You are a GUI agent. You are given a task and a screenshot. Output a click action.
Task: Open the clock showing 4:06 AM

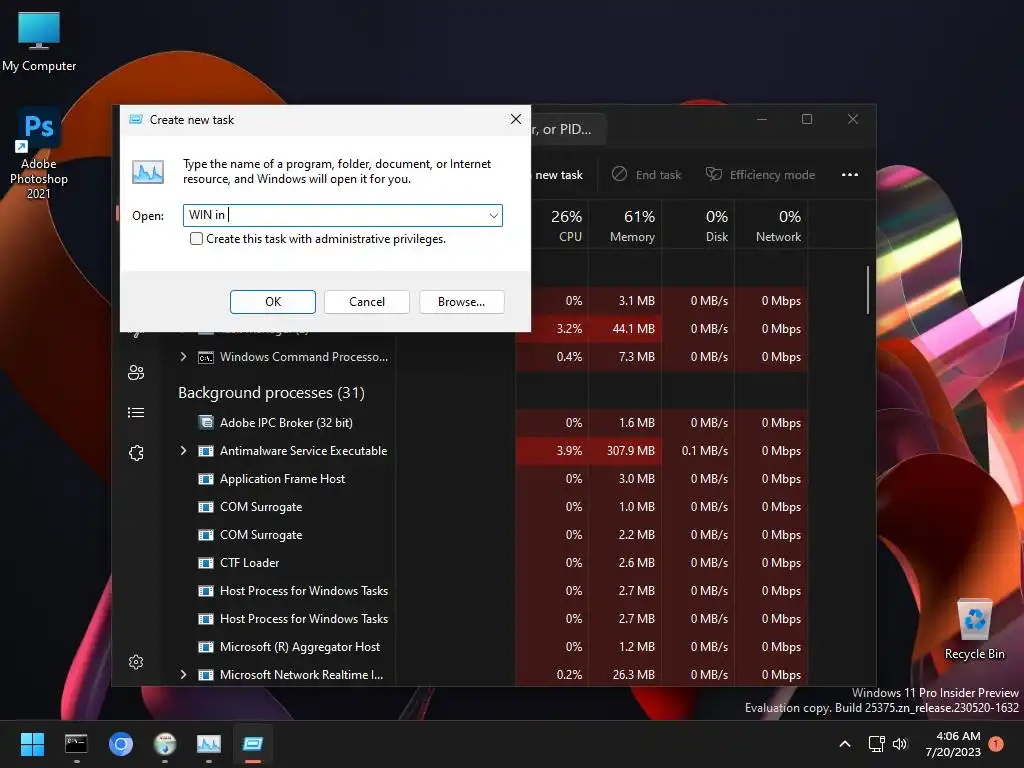pyautogui.click(x=953, y=744)
